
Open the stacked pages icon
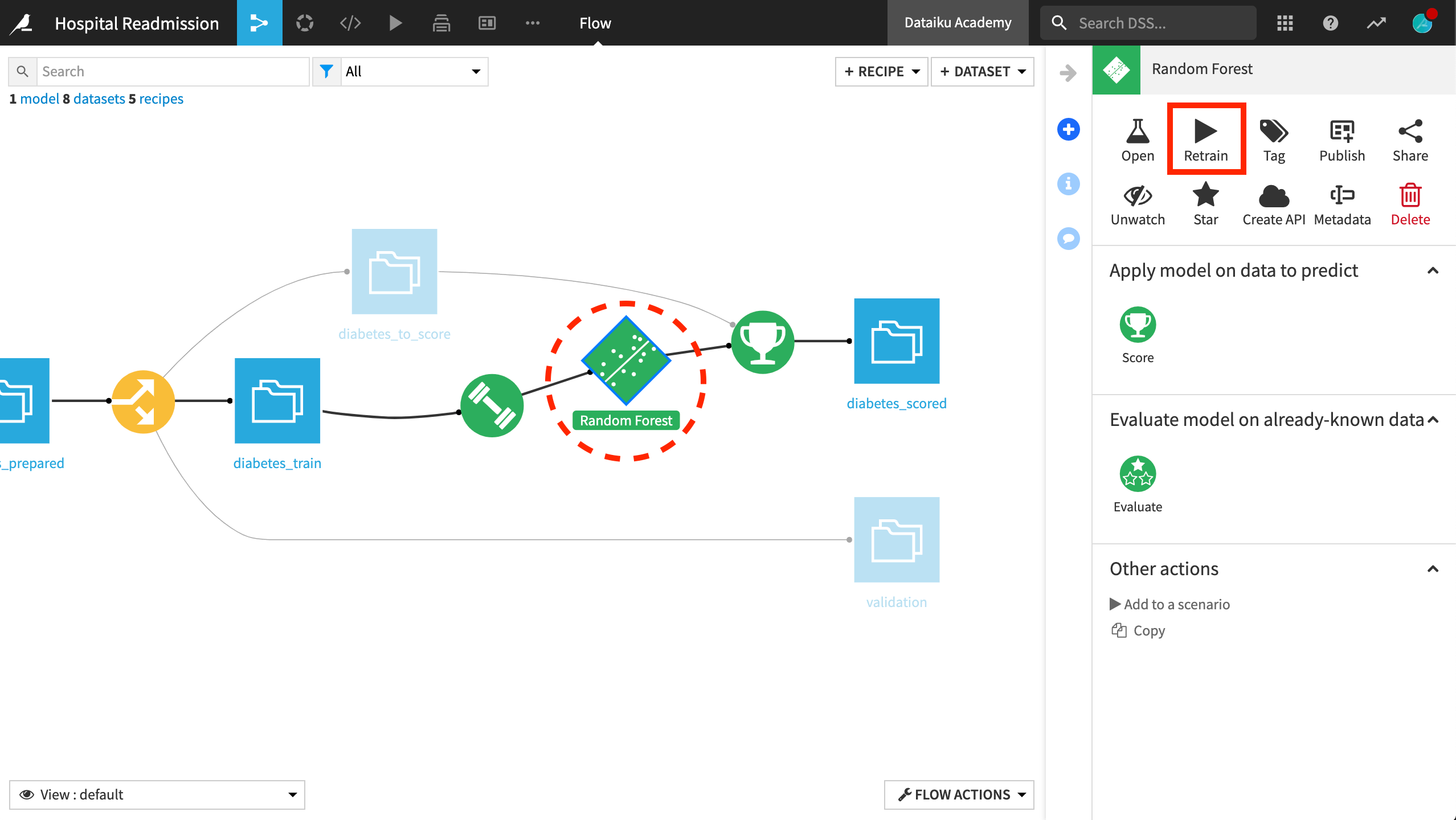tap(441, 23)
